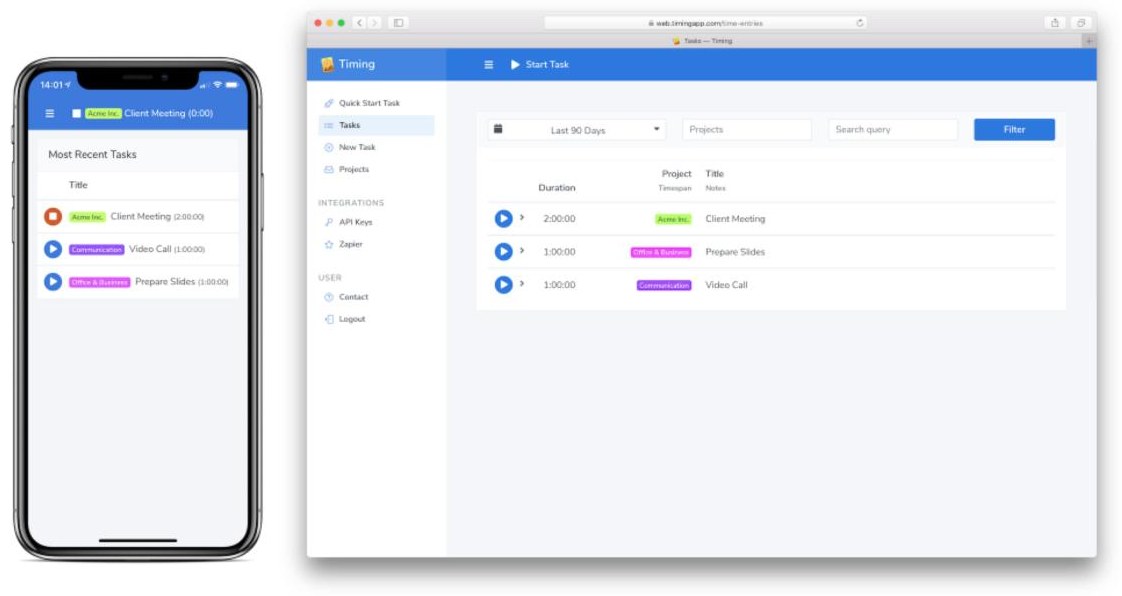Click the Search query field
Viewport: 1122px width, 596px height.
[x=892, y=130]
